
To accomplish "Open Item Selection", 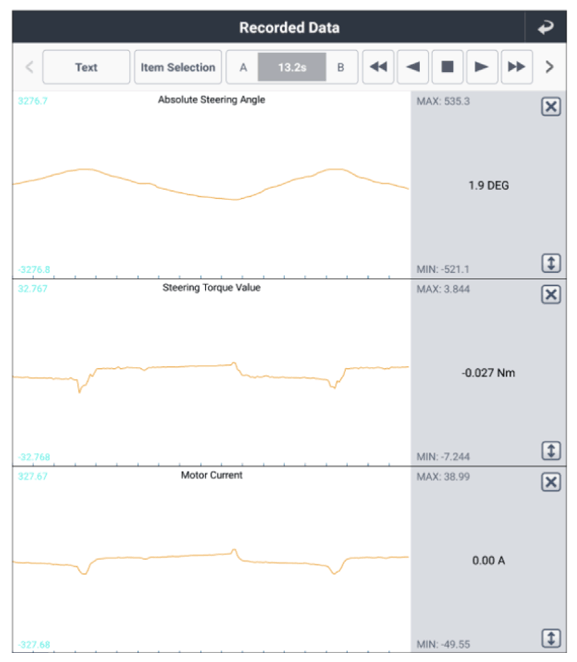I will click(178, 67).
